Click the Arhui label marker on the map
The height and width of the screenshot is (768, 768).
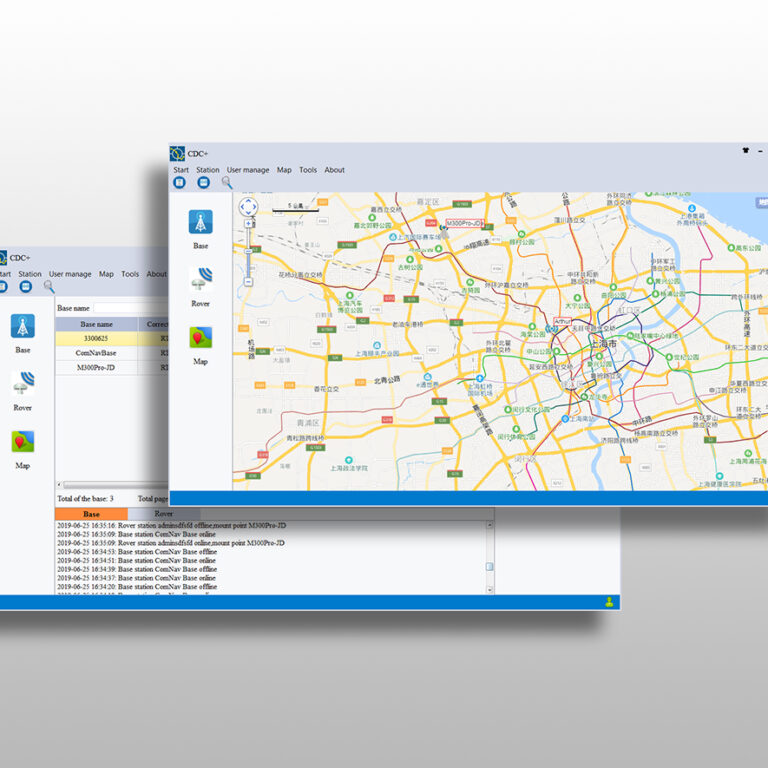pyautogui.click(x=562, y=321)
